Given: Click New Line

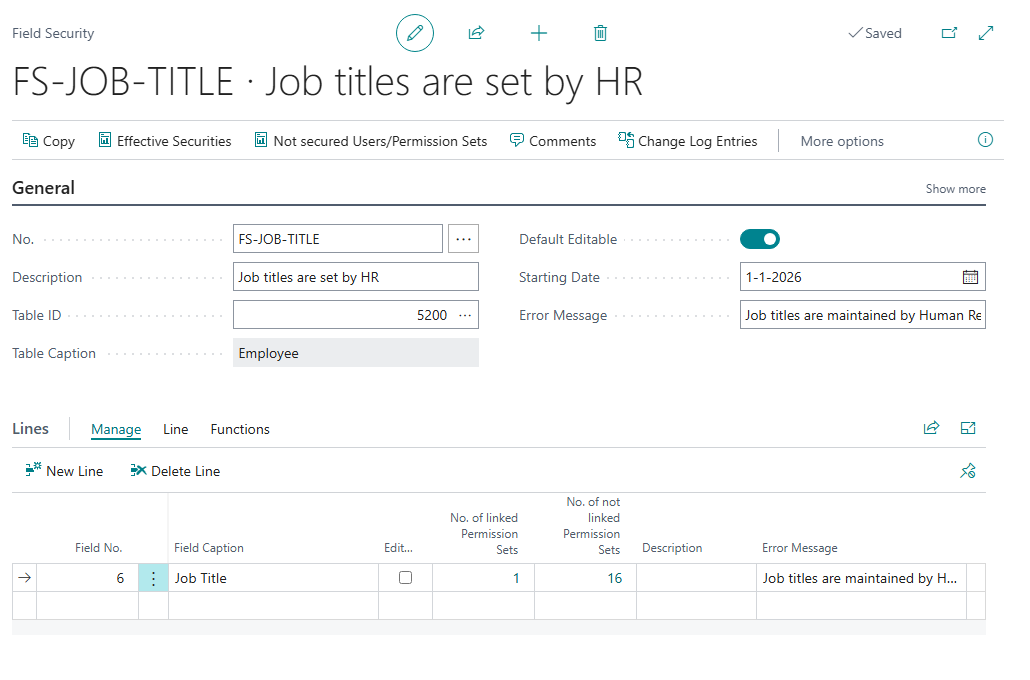Looking at the screenshot, I should pyautogui.click(x=64, y=471).
